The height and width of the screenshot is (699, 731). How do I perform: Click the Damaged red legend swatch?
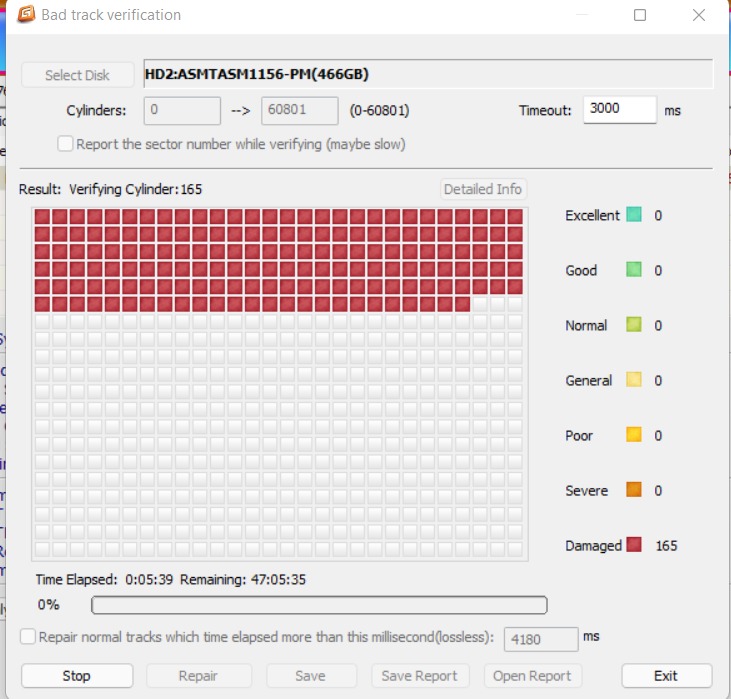(634, 545)
